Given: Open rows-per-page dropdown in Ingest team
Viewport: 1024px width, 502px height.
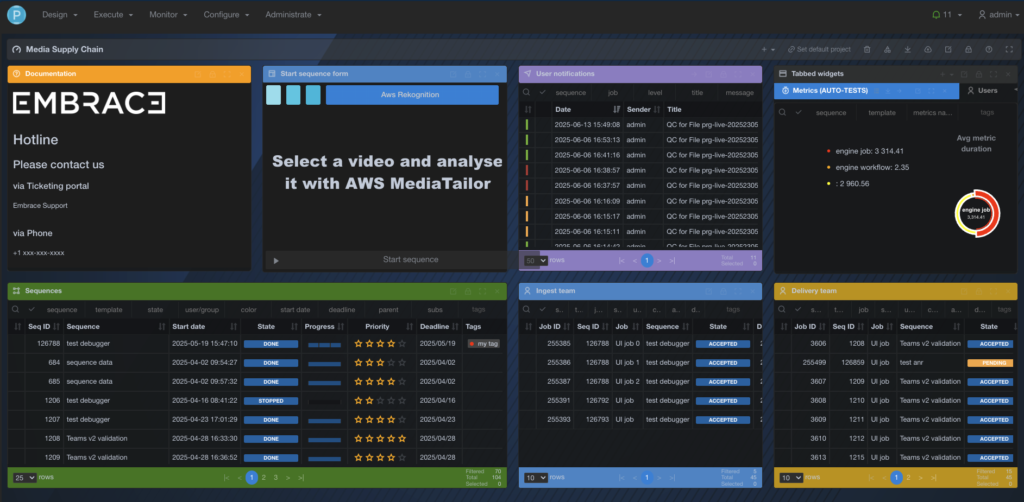Looking at the screenshot, I should (x=536, y=478).
